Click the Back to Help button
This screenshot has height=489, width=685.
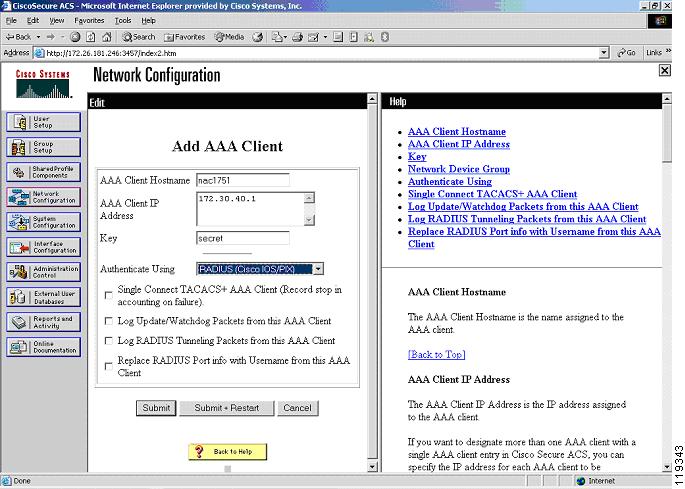[228, 451]
